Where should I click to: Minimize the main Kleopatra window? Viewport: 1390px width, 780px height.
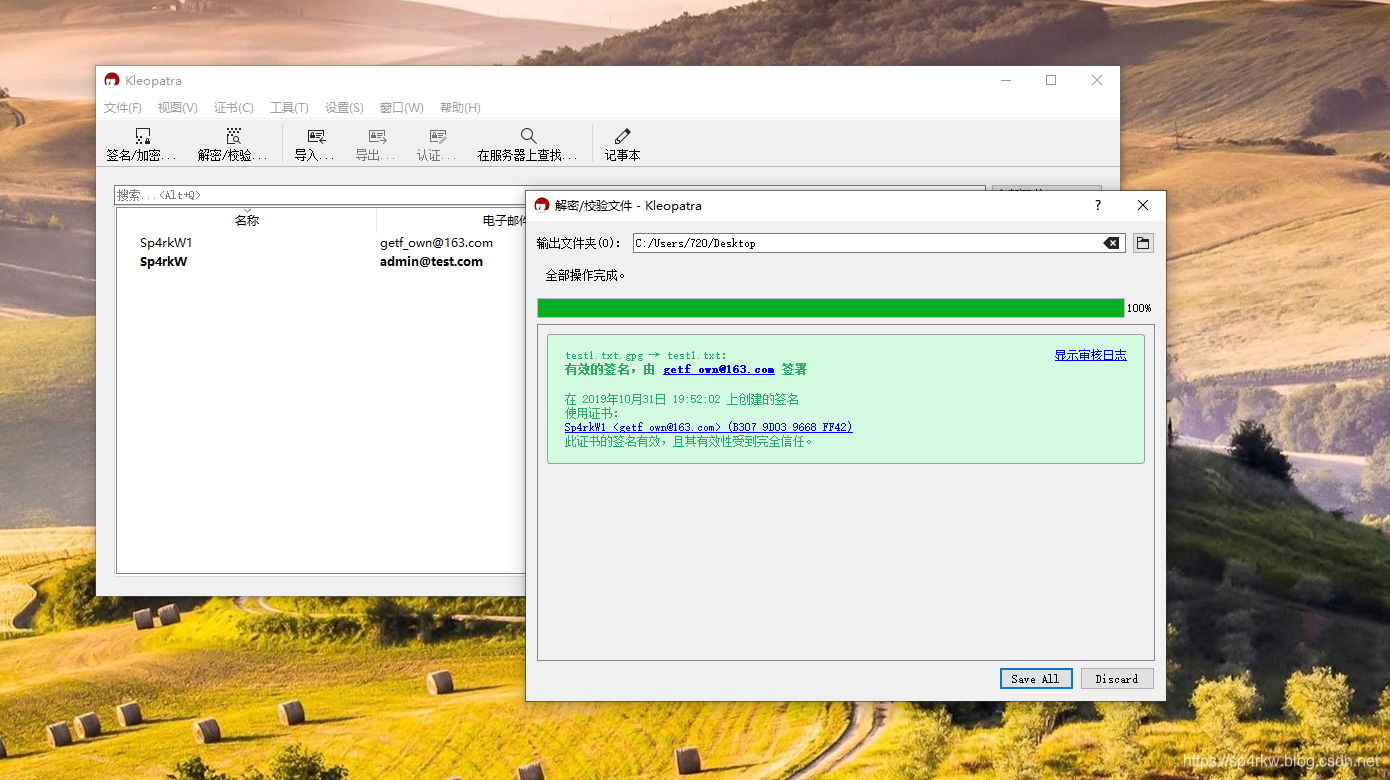1005,80
